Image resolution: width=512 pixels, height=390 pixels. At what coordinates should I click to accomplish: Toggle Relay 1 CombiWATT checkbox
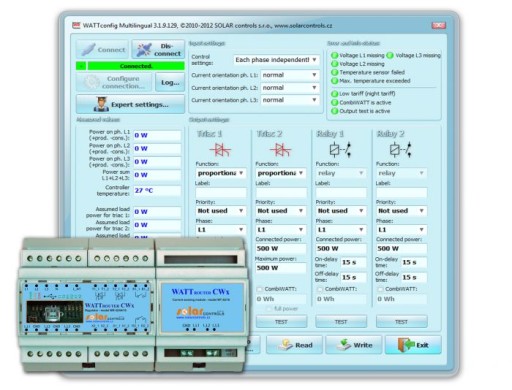(x=320, y=289)
